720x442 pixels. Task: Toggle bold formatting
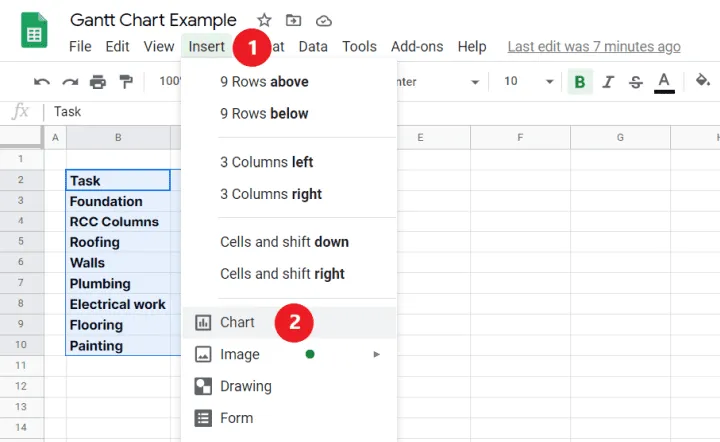tap(580, 82)
